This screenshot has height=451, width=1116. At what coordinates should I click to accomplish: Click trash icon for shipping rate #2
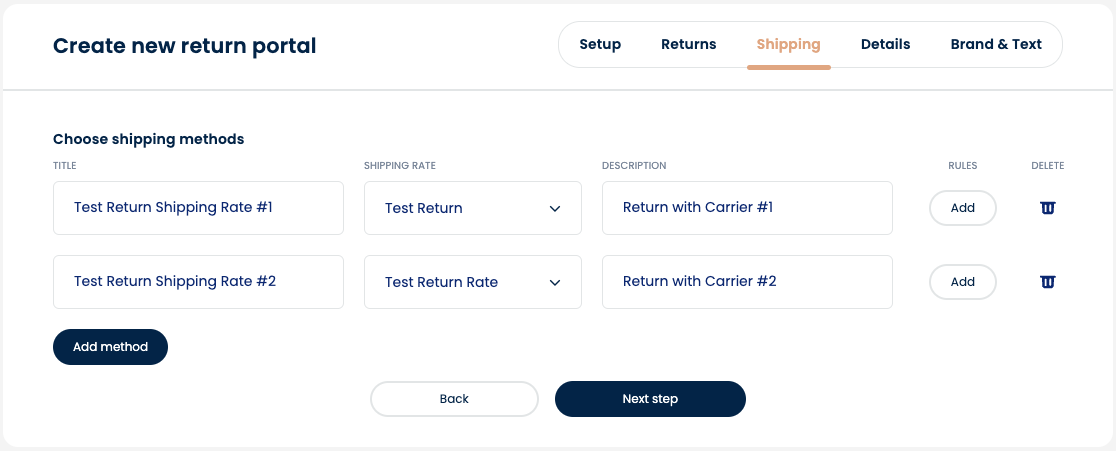click(x=1047, y=282)
